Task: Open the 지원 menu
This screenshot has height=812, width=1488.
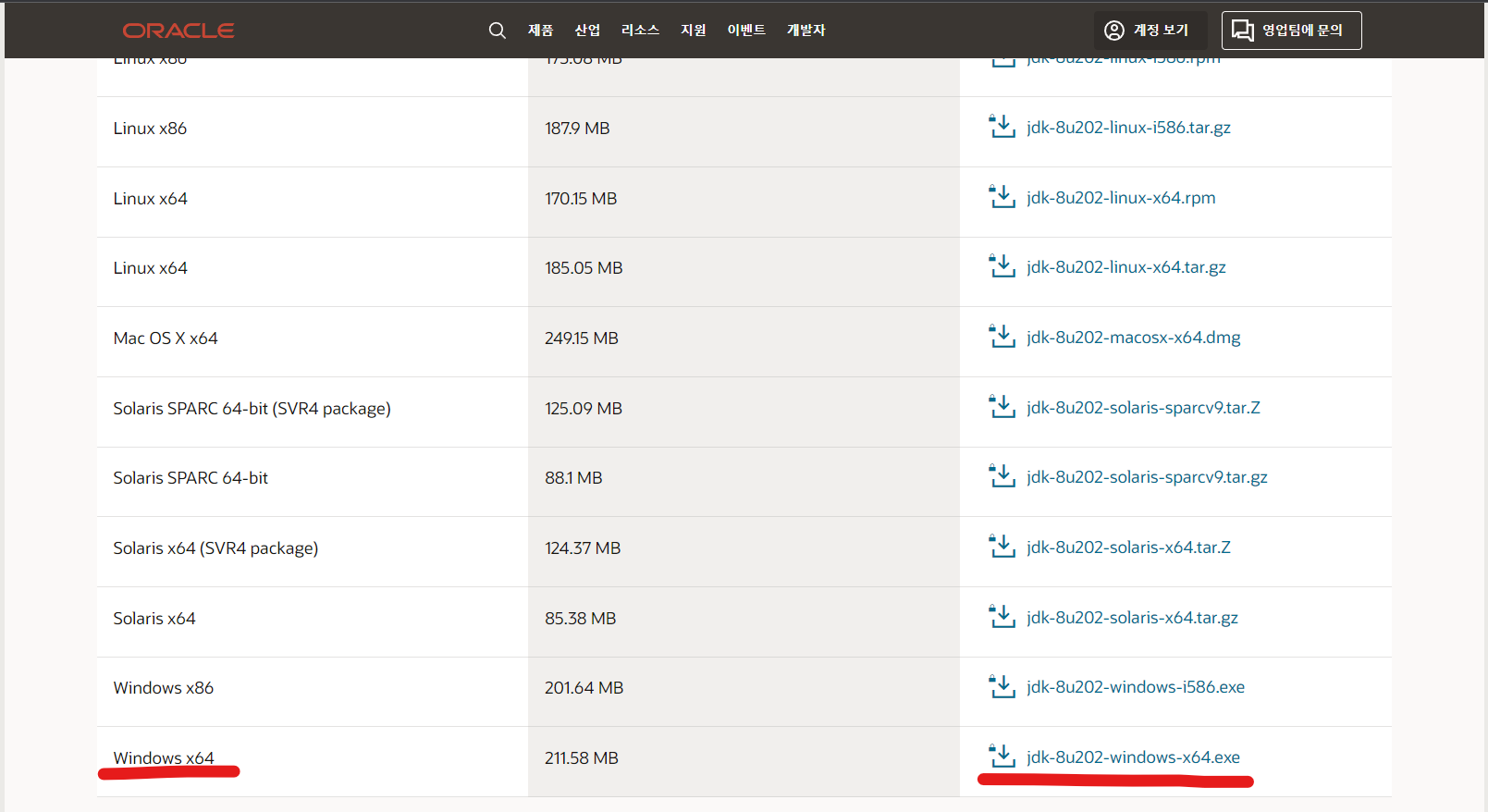Action: [x=694, y=31]
